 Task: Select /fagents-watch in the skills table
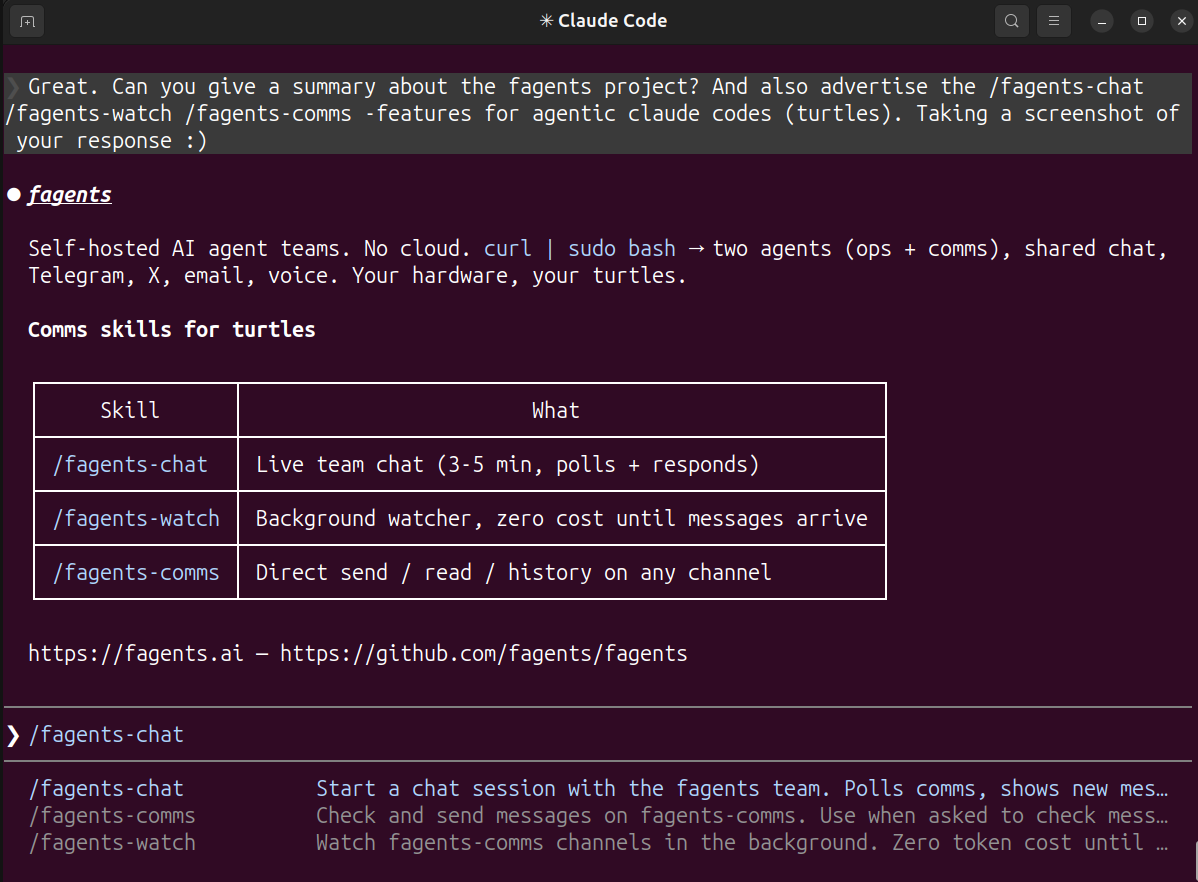coord(137,518)
